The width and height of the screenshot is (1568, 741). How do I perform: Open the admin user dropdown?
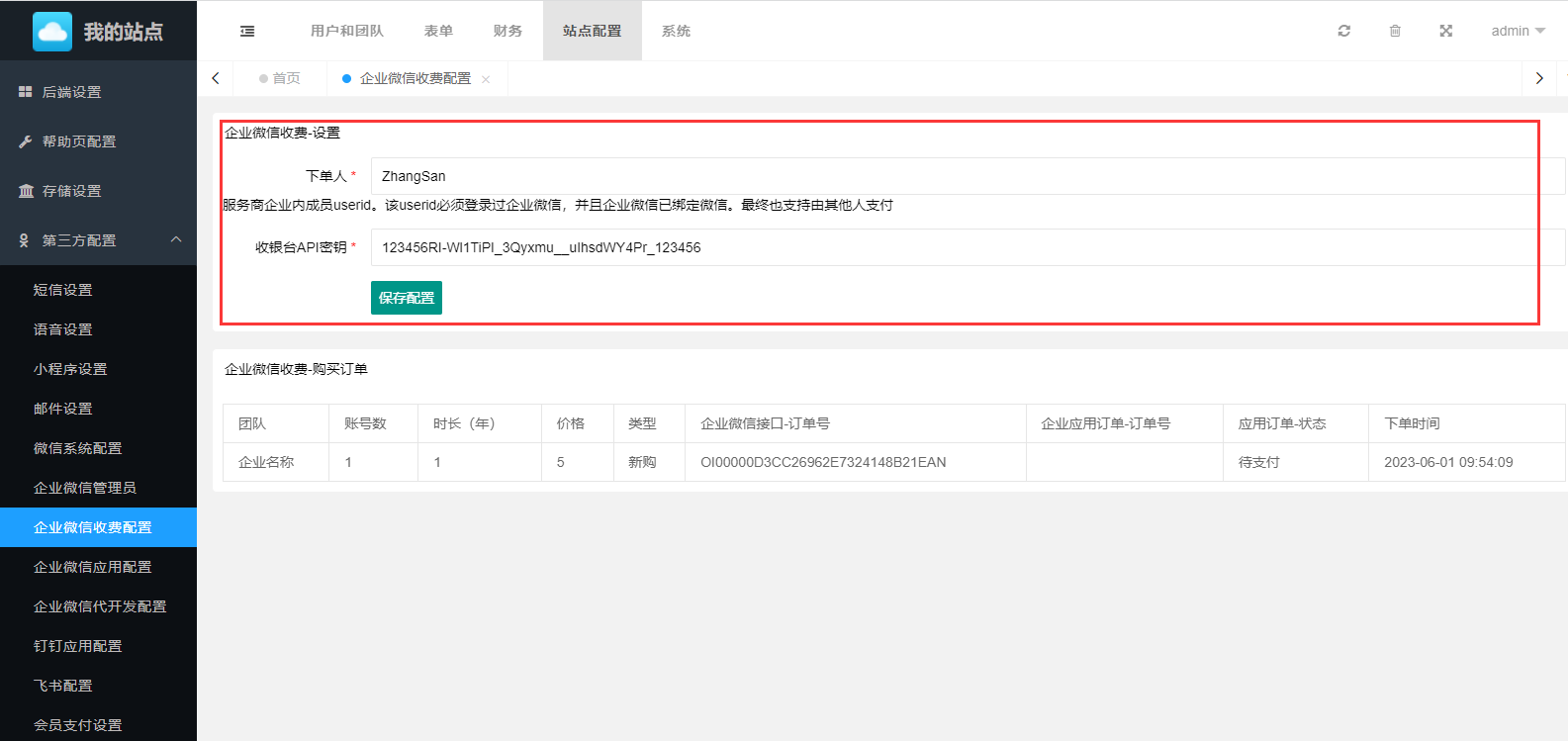pyautogui.click(x=1518, y=31)
